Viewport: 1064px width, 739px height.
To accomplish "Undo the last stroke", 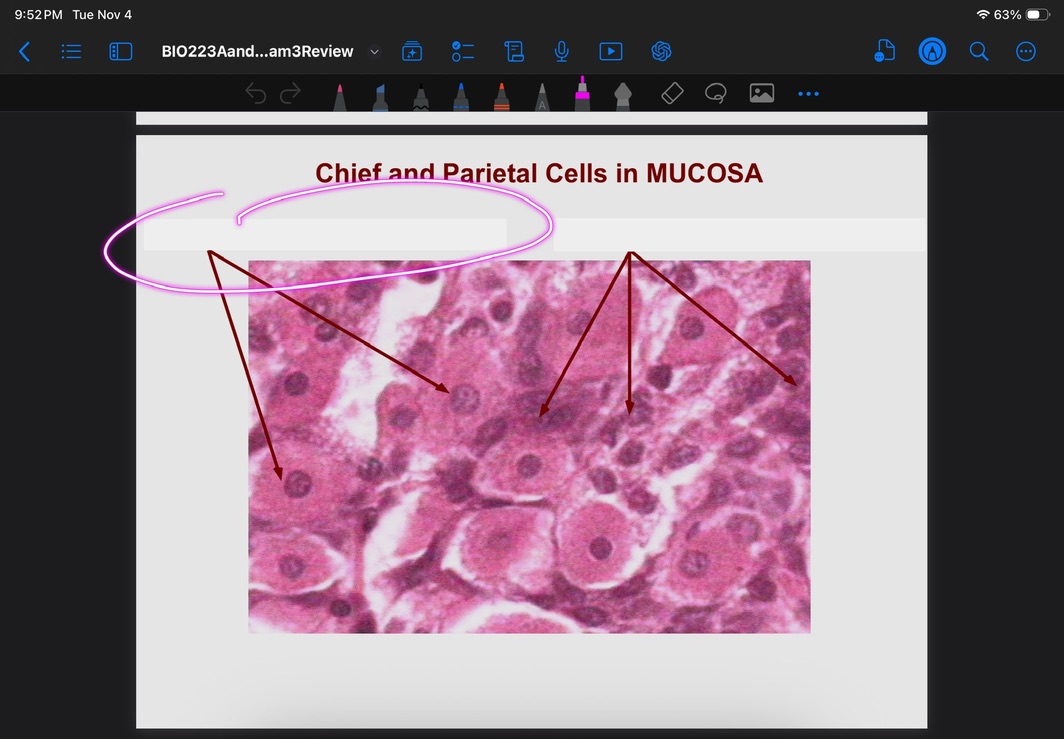I will click(x=255, y=93).
